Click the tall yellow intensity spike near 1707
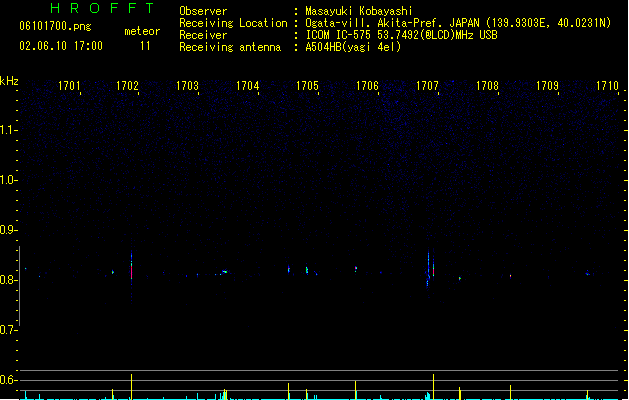629x400 pixels. pos(433,387)
